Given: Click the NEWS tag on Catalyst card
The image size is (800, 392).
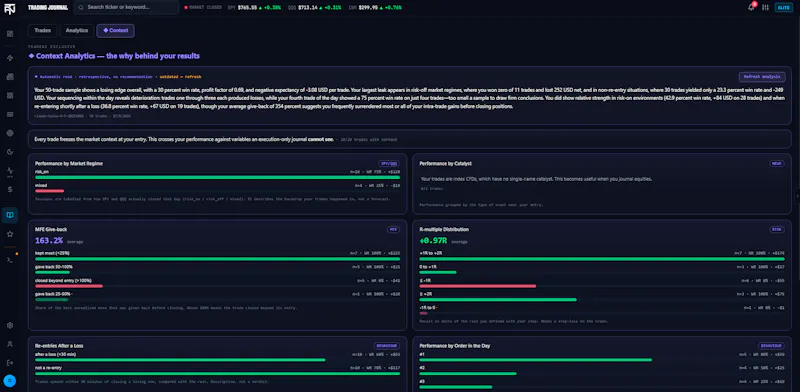Looking at the screenshot, I should click(x=777, y=164).
